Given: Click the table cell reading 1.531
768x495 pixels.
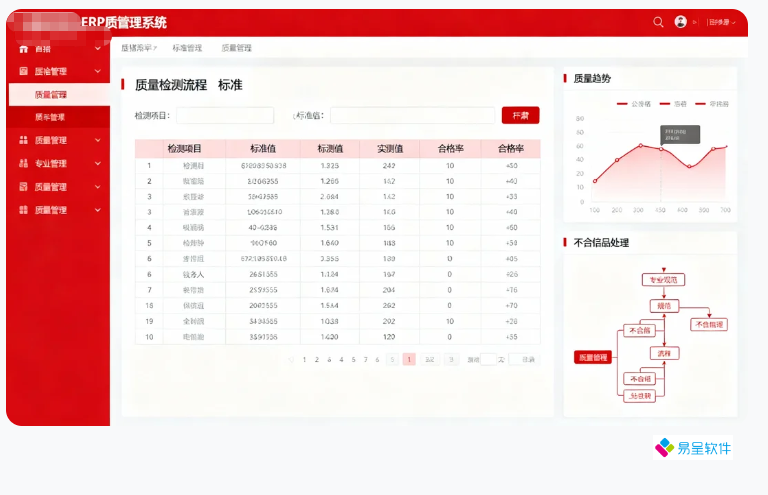Looking at the screenshot, I should coord(330,228).
